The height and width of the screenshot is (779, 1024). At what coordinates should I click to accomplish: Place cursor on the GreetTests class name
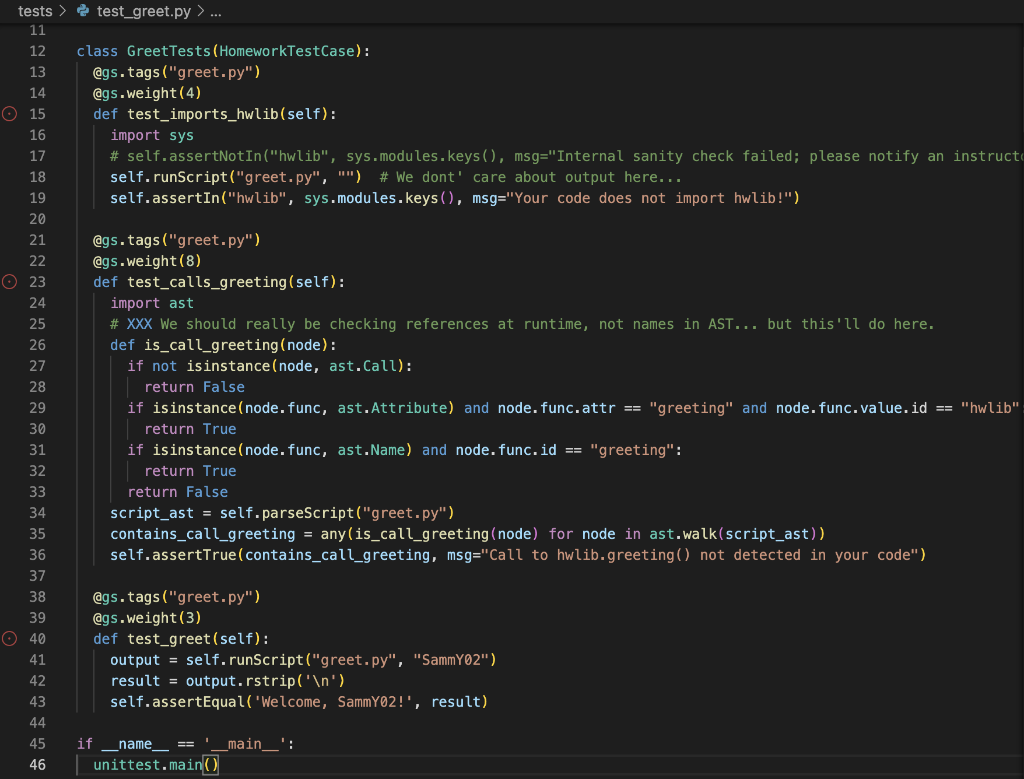pyautogui.click(x=169, y=50)
